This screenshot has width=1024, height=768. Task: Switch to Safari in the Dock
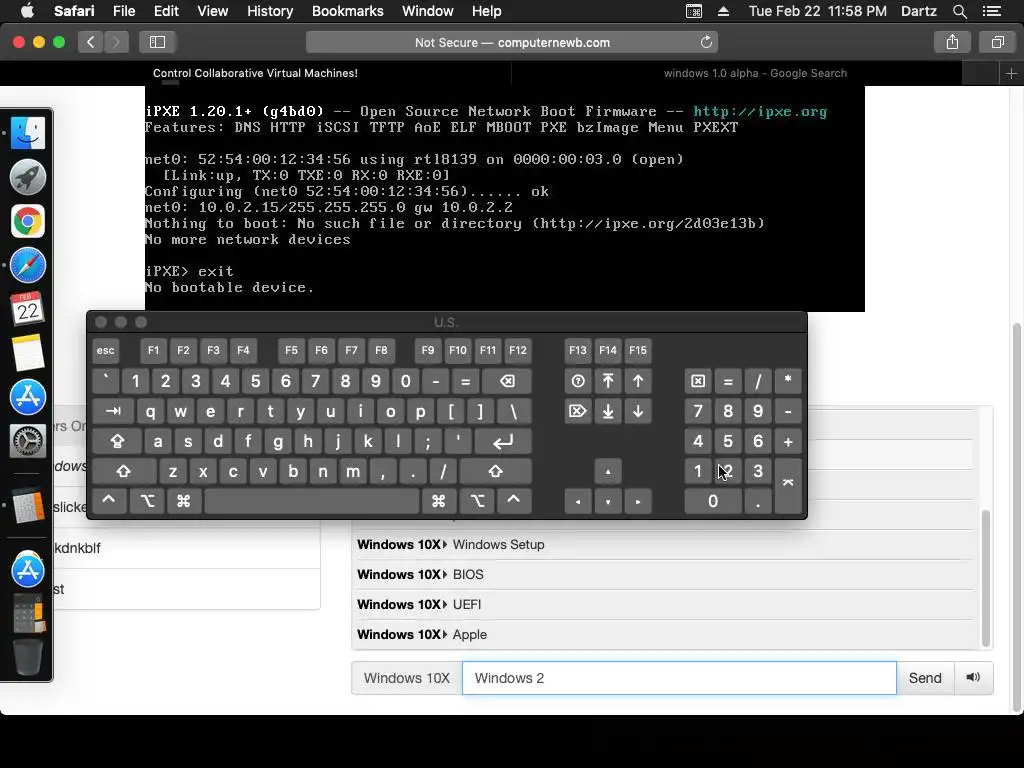click(x=27, y=265)
